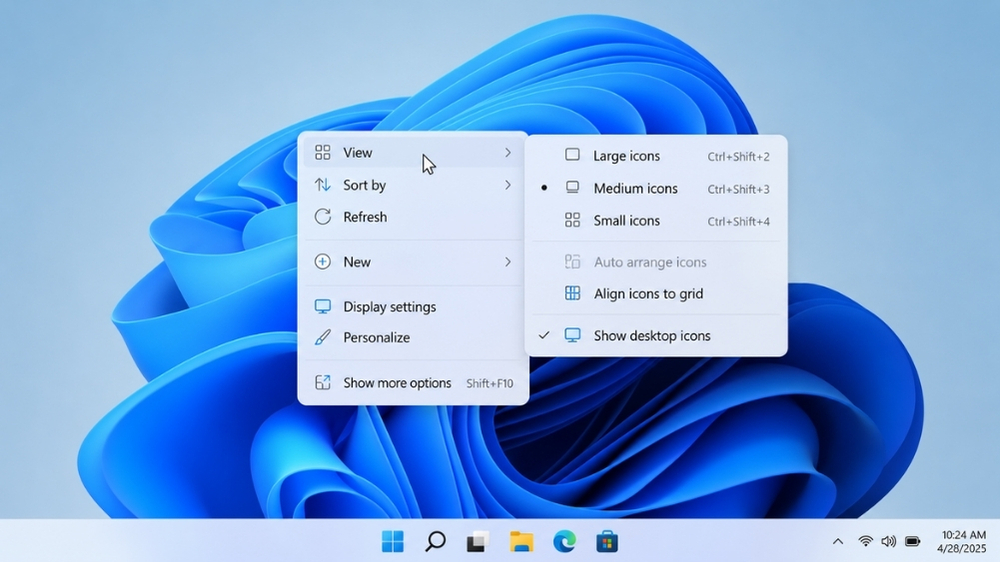Show hidden system tray icons
This screenshot has width=1000, height=562.
click(x=838, y=542)
